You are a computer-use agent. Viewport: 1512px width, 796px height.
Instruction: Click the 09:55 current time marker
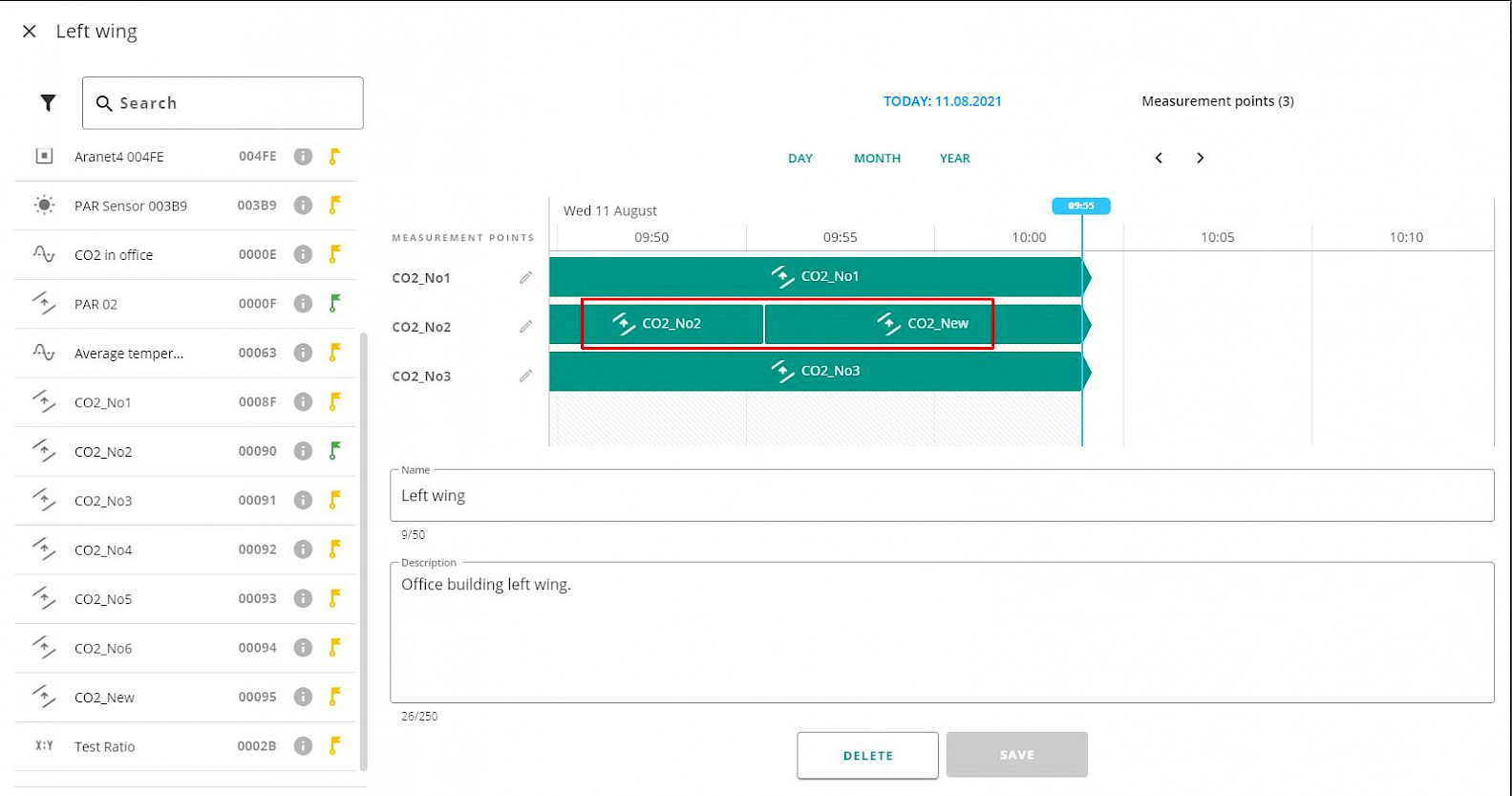click(x=1081, y=206)
